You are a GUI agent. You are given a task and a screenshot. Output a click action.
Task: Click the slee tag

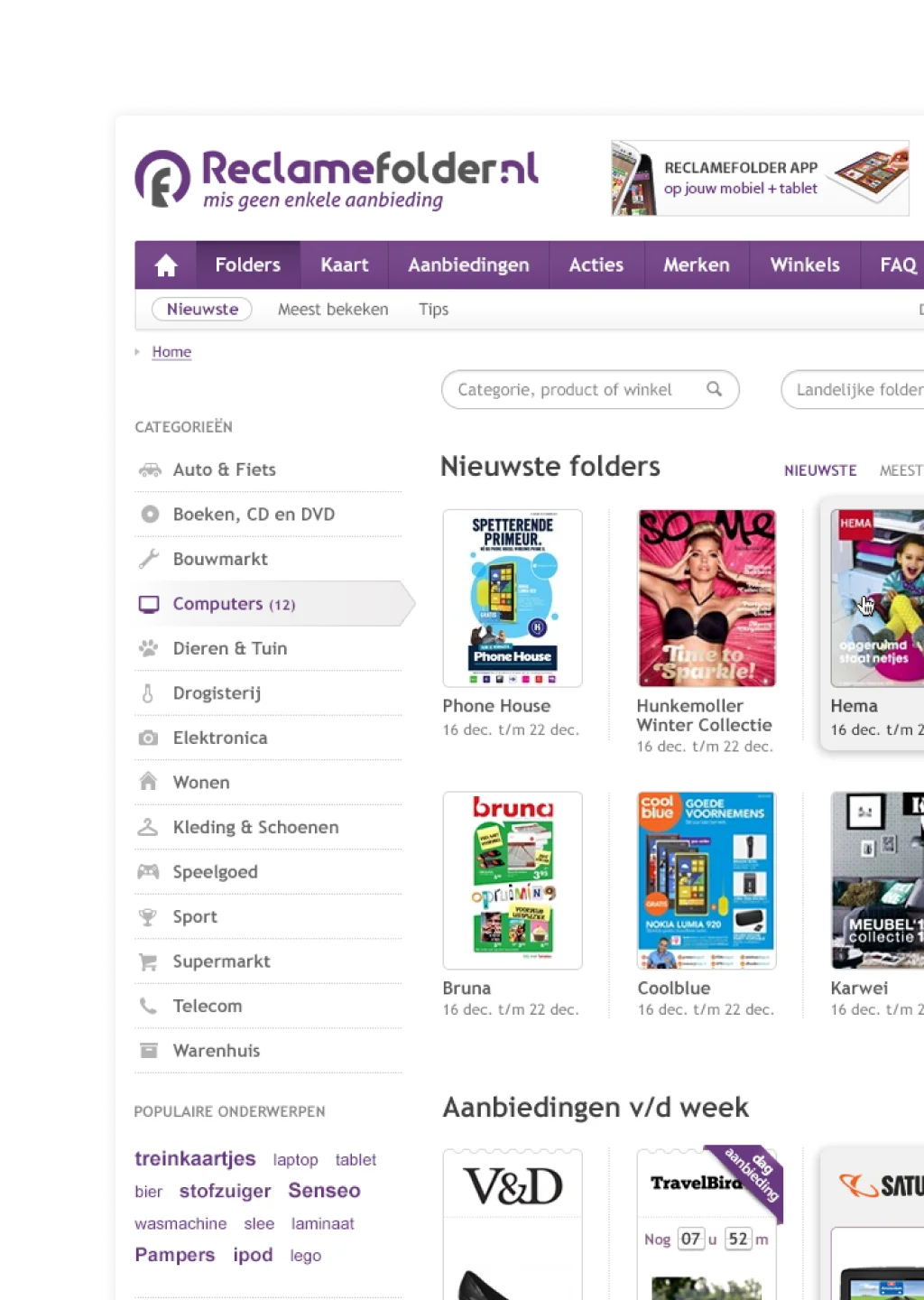(x=259, y=1224)
